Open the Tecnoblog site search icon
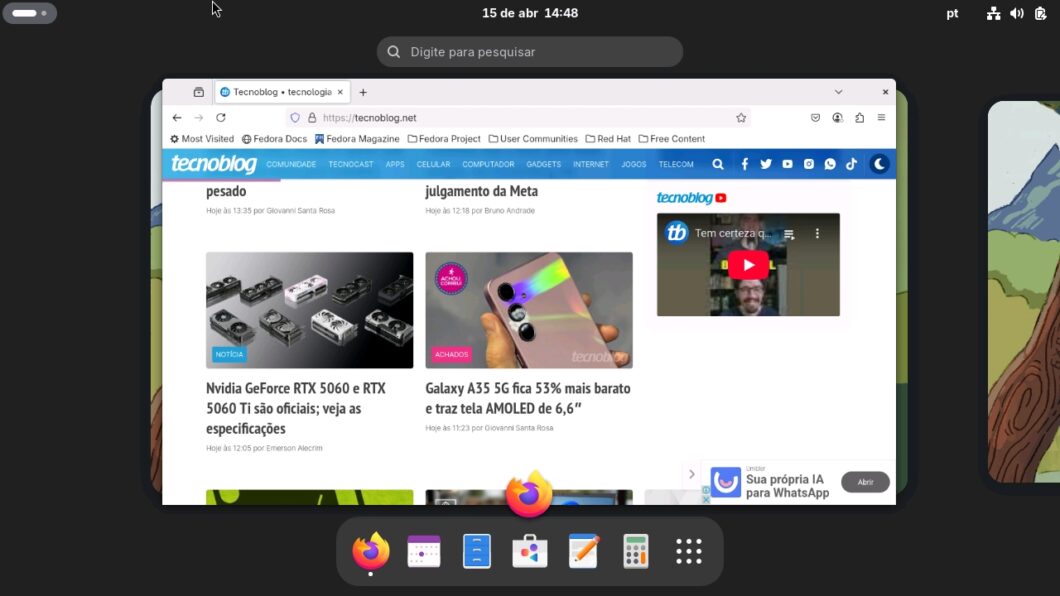The width and height of the screenshot is (1060, 596). coord(718,164)
